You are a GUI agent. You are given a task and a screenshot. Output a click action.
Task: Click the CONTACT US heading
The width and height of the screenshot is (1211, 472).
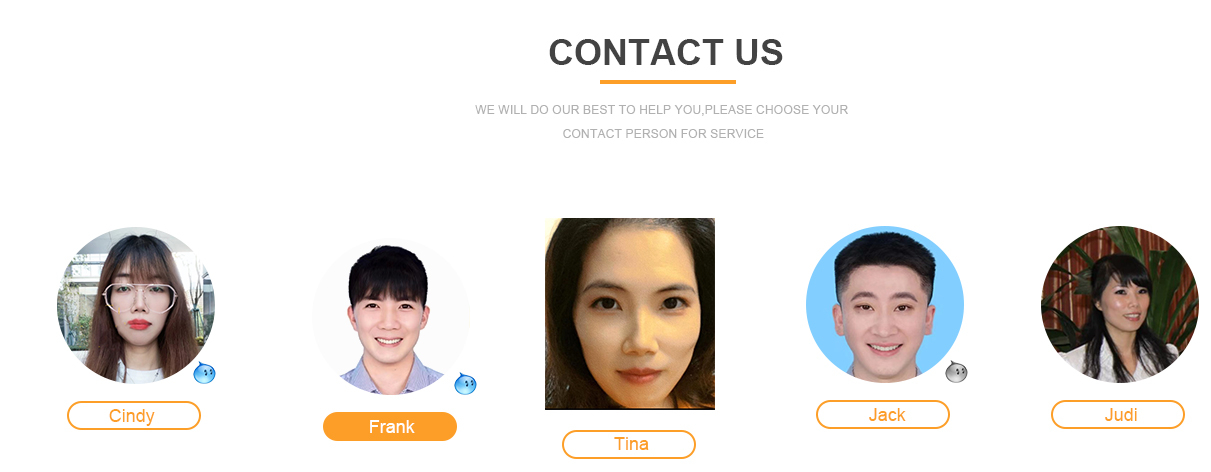(666, 53)
